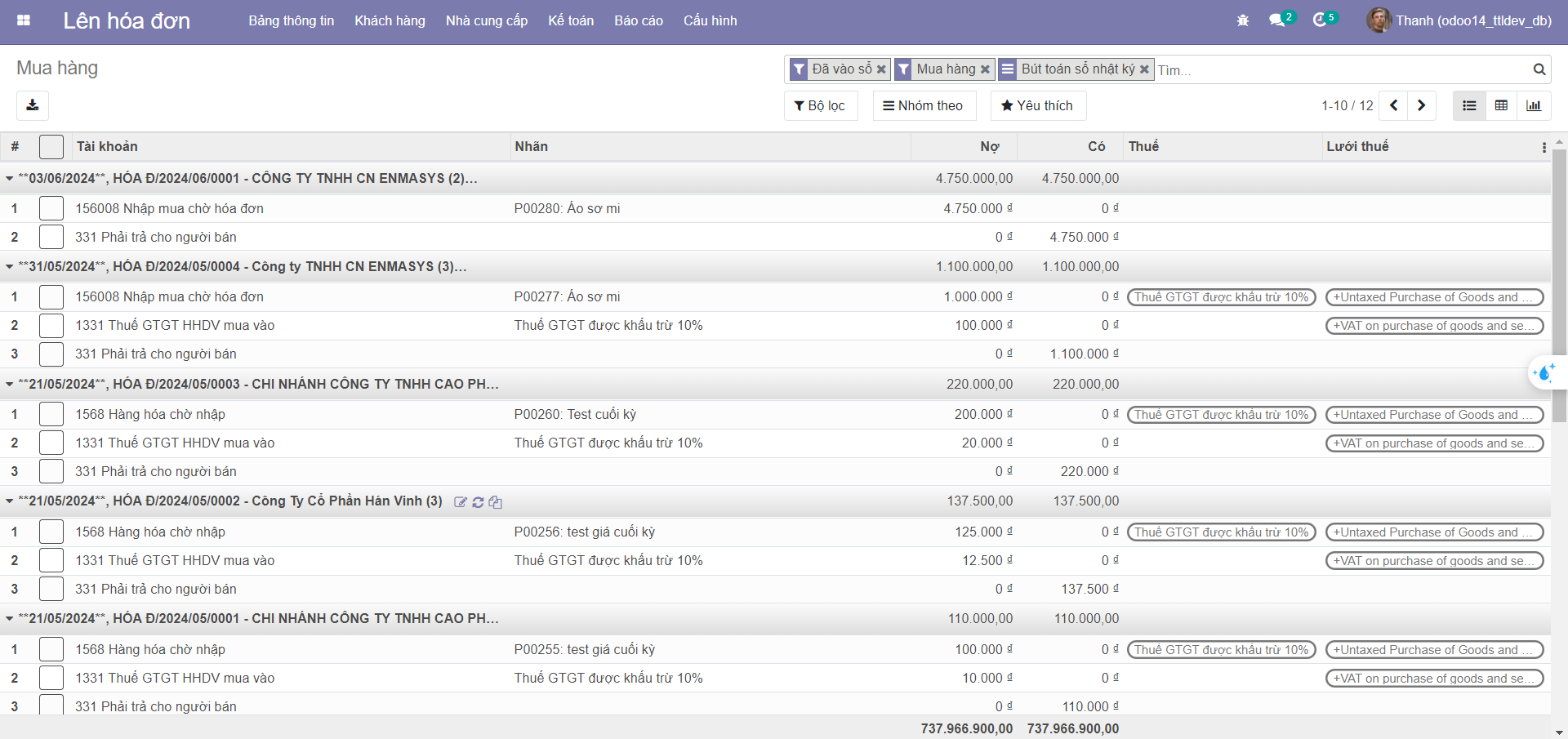
Task: Click the download export icon button
Action: (33, 105)
